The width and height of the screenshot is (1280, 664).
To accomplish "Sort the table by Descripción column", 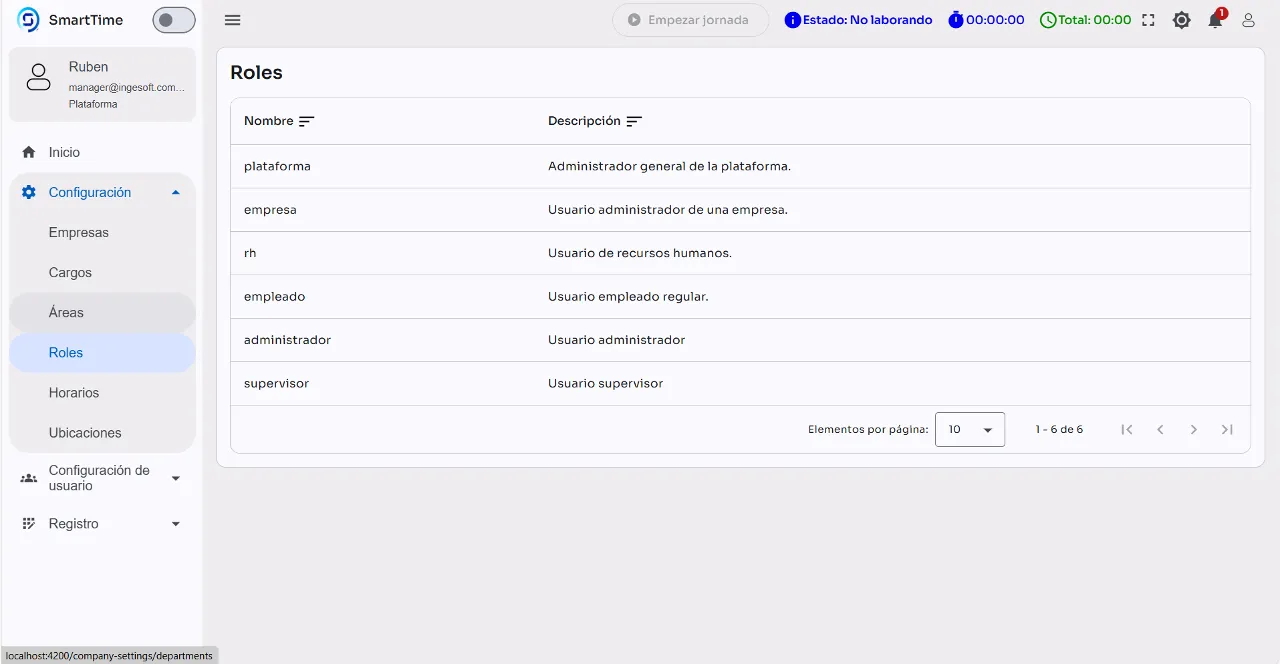I will tap(634, 121).
